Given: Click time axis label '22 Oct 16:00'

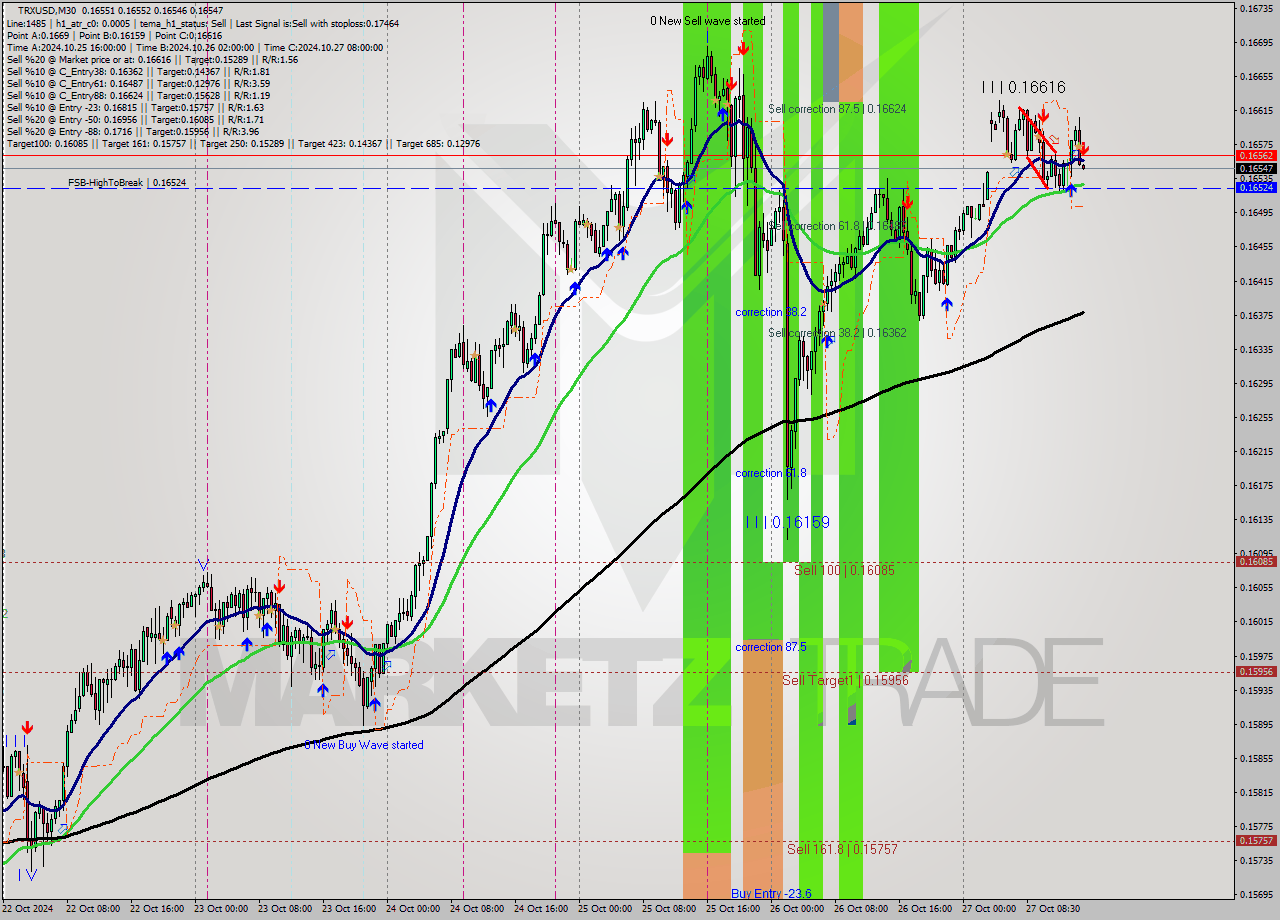Looking at the screenshot, I should pyautogui.click(x=158, y=910).
